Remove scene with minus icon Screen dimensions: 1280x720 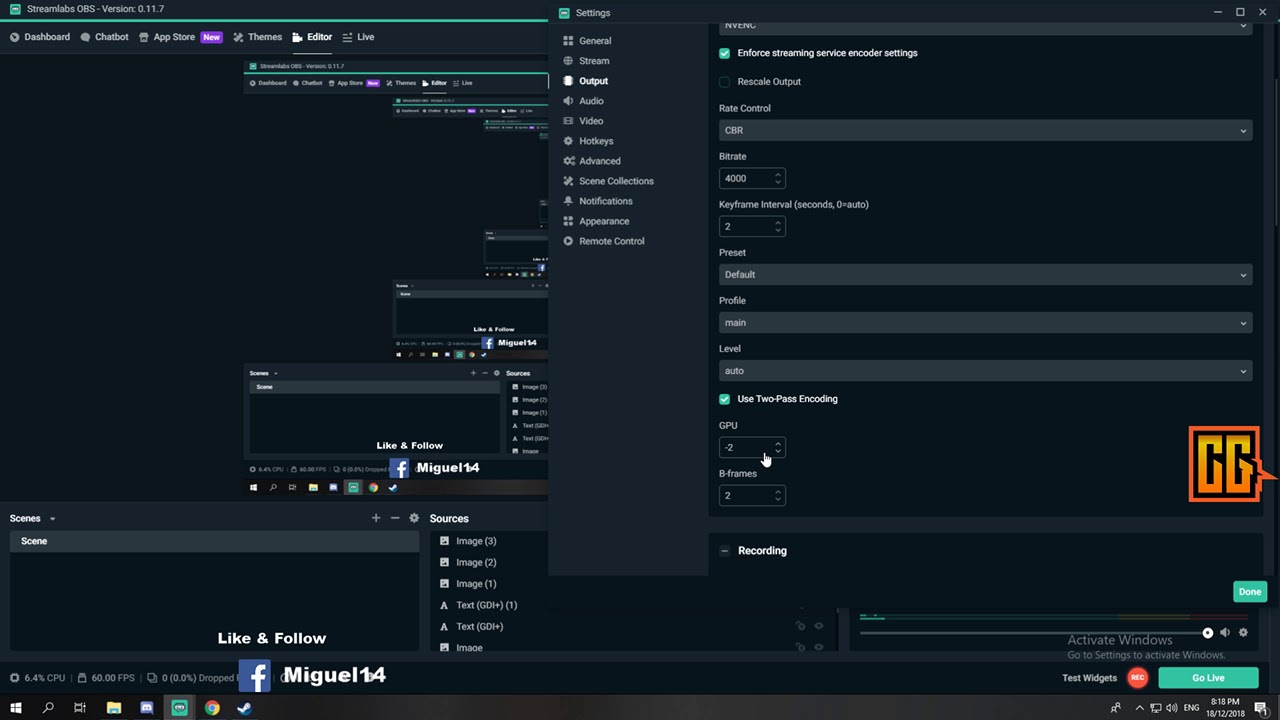pos(395,518)
